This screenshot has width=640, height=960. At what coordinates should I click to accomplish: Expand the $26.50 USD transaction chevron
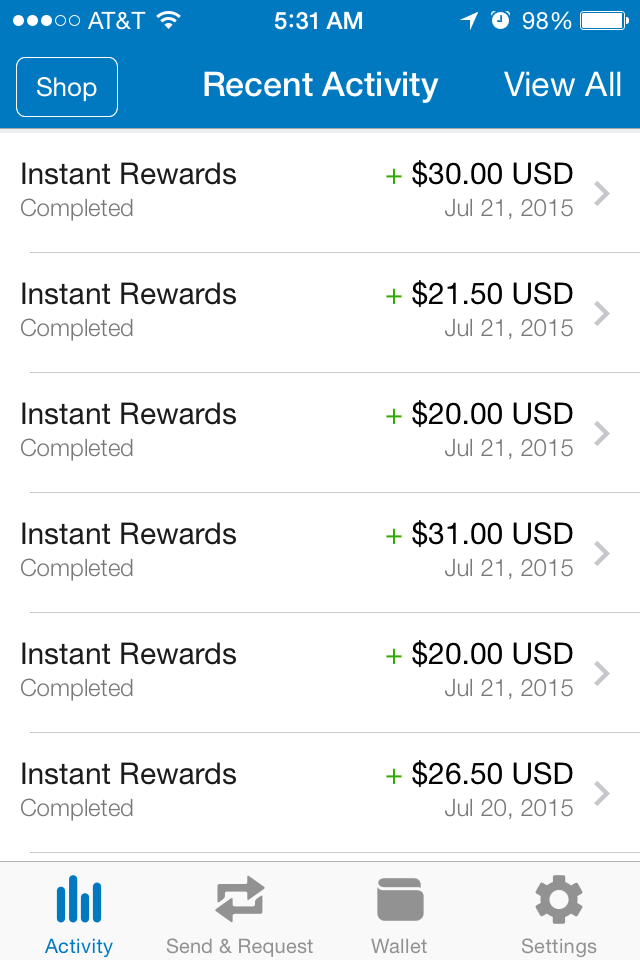pyautogui.click(x=602, y=793)
